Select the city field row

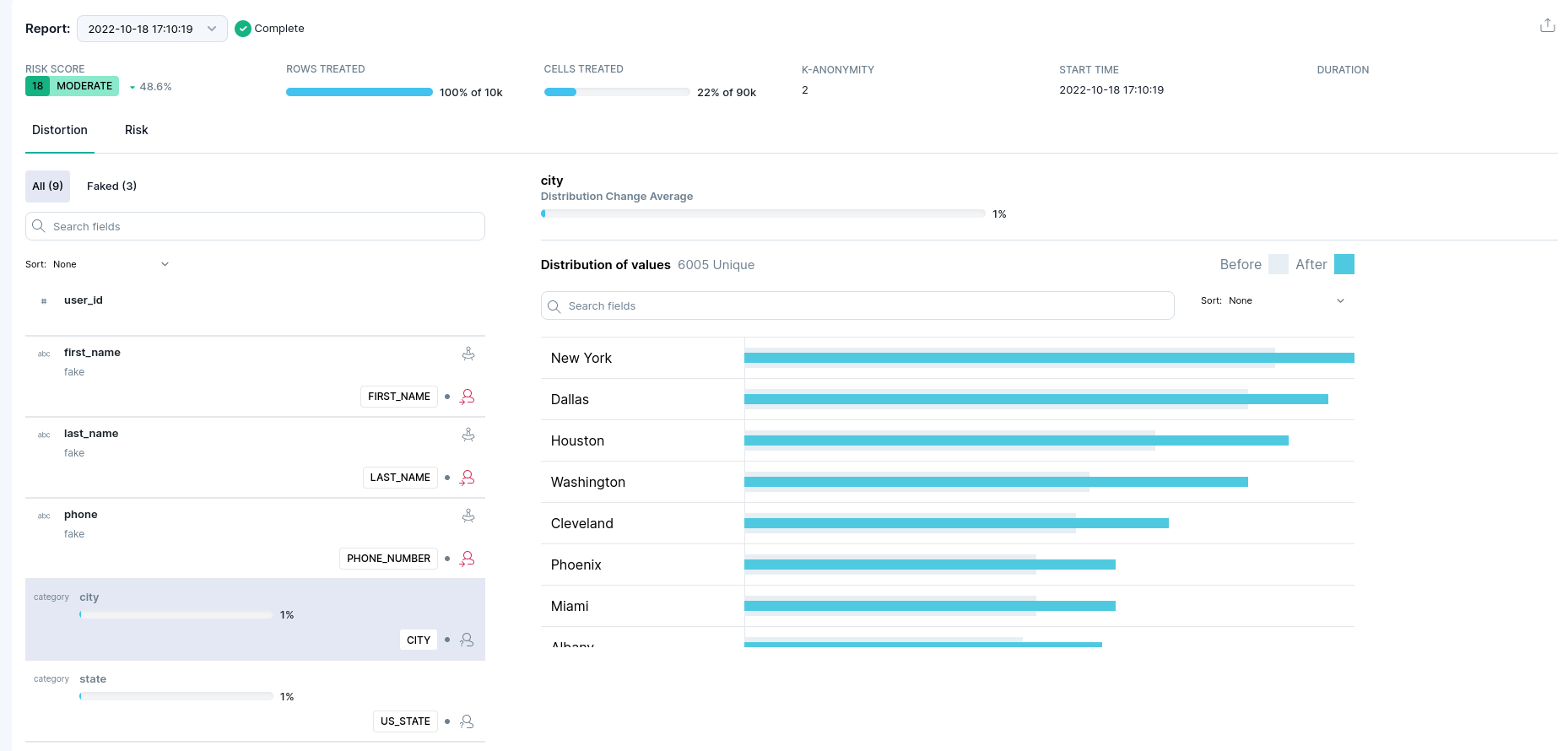(255, 619)
